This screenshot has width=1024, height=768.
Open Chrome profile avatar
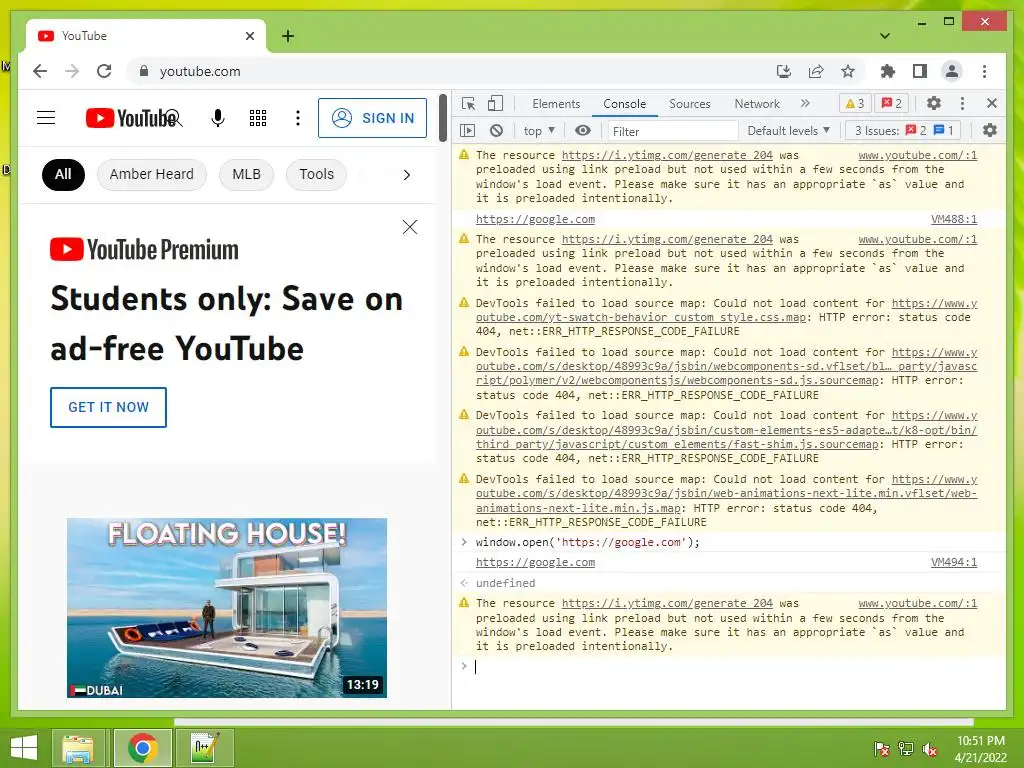pyautogui.click(x=952, y=71)
